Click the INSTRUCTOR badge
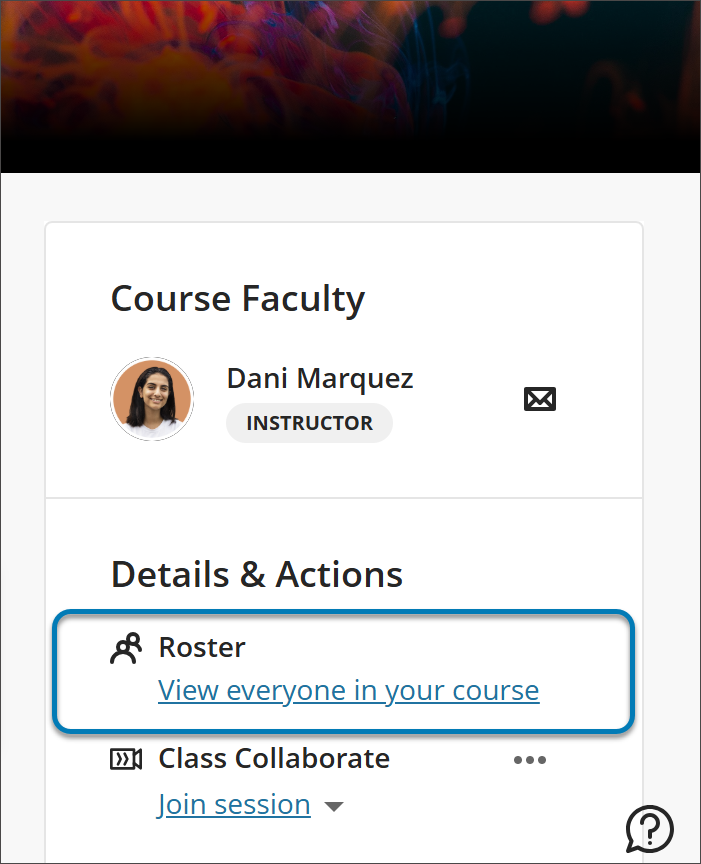Viewport: 701px width, 864px height. pyautogui.click(x=309, y=422)
